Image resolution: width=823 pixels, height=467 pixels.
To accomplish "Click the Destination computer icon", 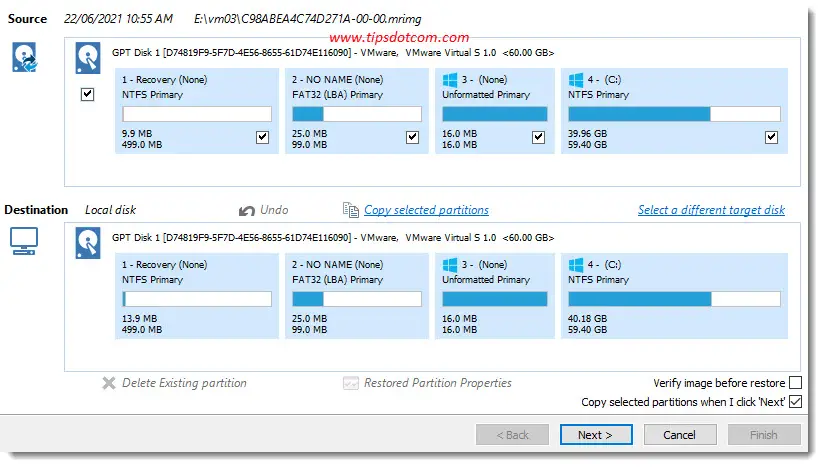I will [x=24, y=241].
